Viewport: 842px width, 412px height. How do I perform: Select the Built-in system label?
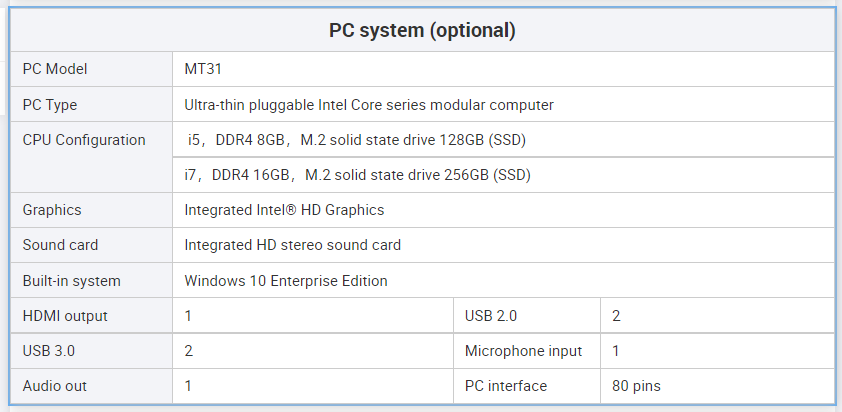click(71, 281)
